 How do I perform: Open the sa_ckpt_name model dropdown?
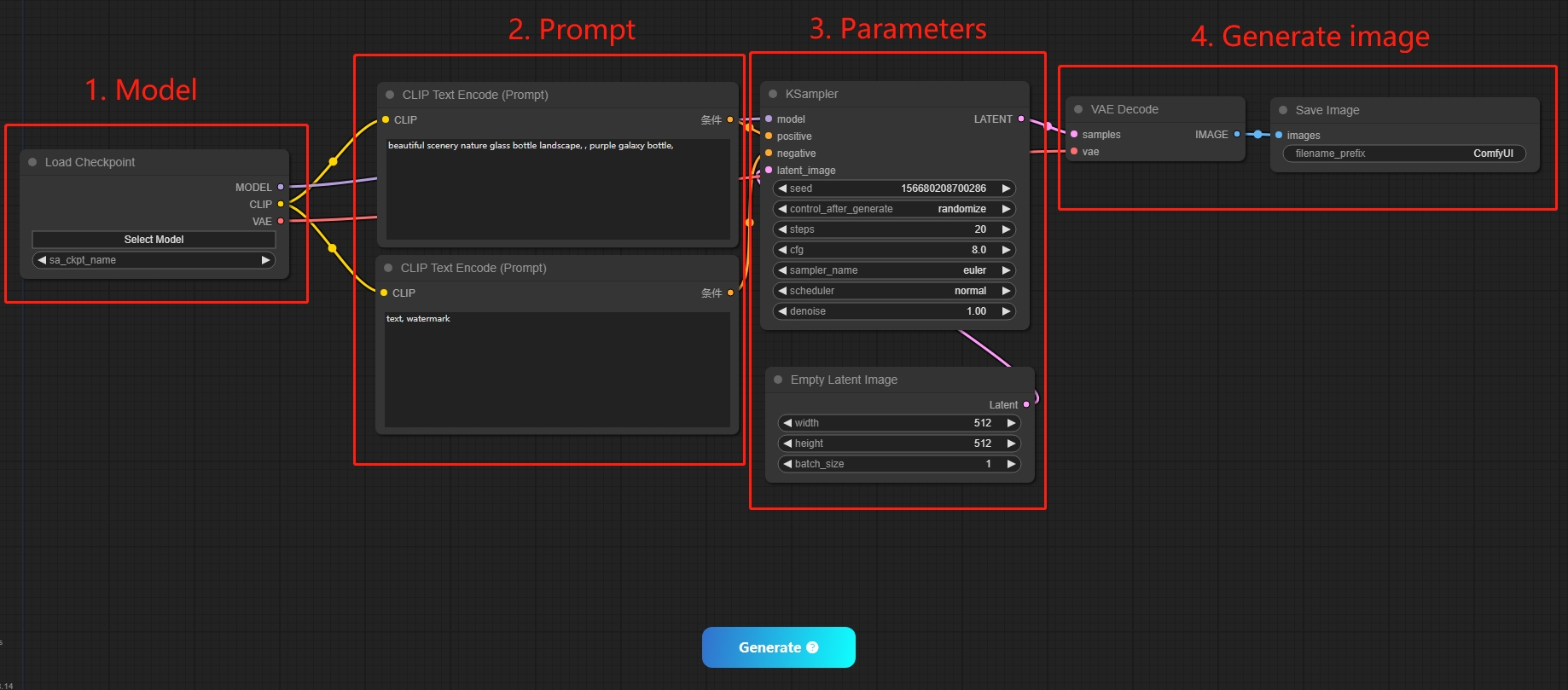(x=154, y=260)
